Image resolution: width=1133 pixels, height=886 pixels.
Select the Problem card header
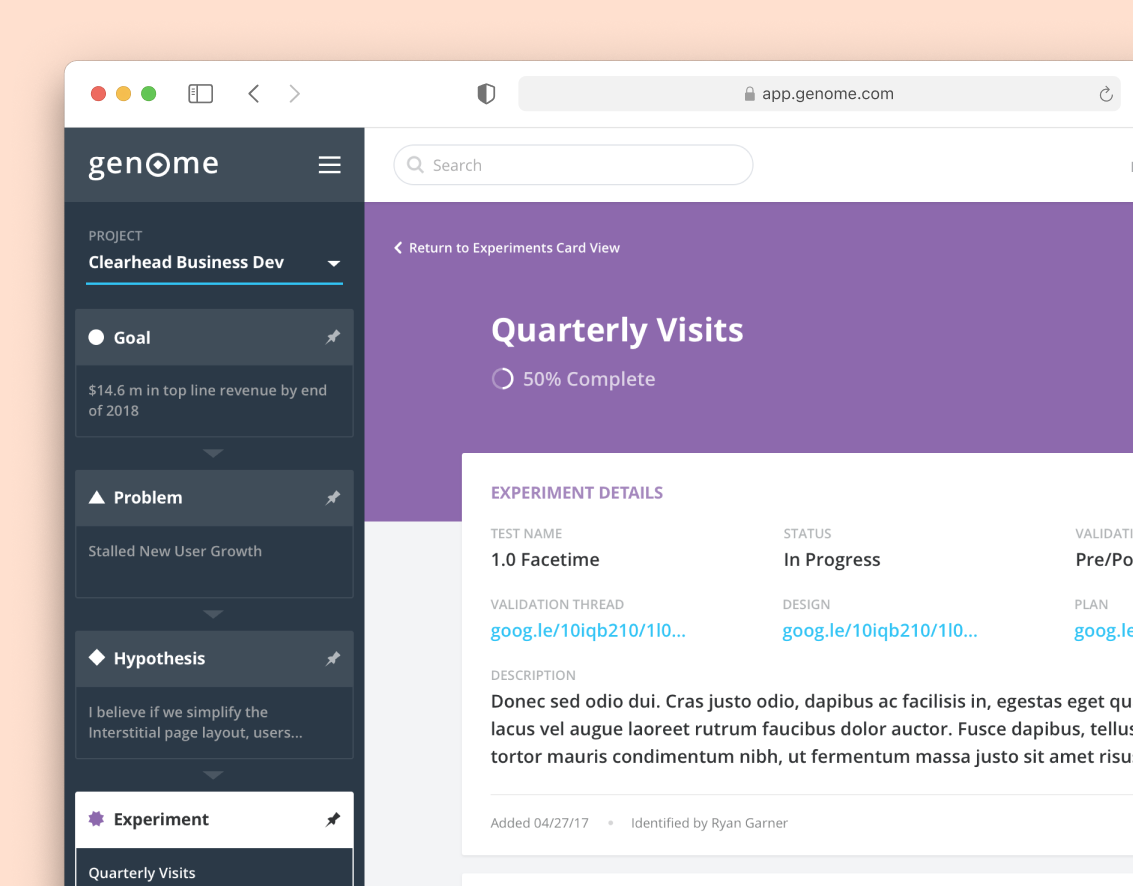(x=214, y=498)
